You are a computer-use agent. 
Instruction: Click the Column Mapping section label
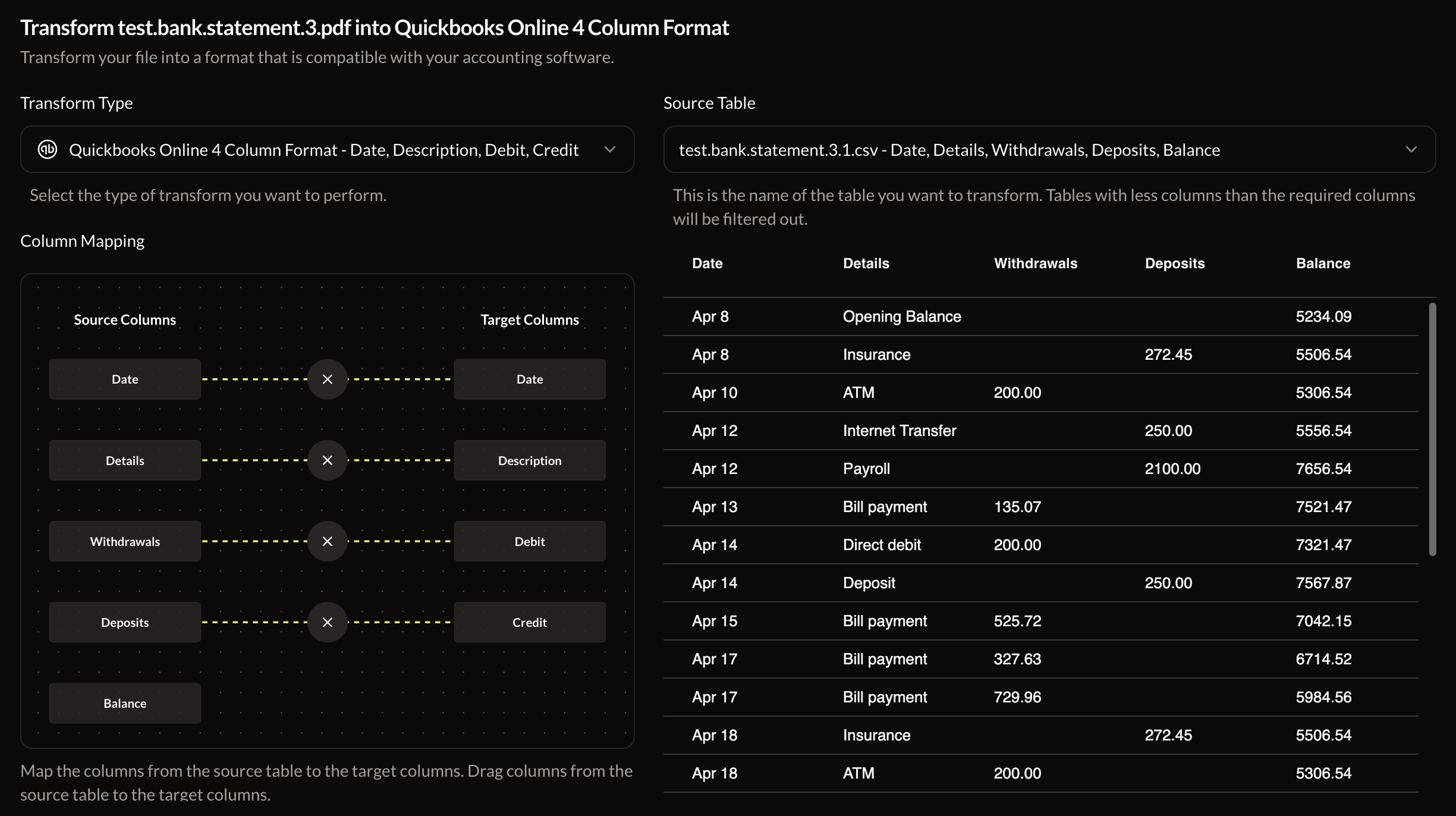82,240
